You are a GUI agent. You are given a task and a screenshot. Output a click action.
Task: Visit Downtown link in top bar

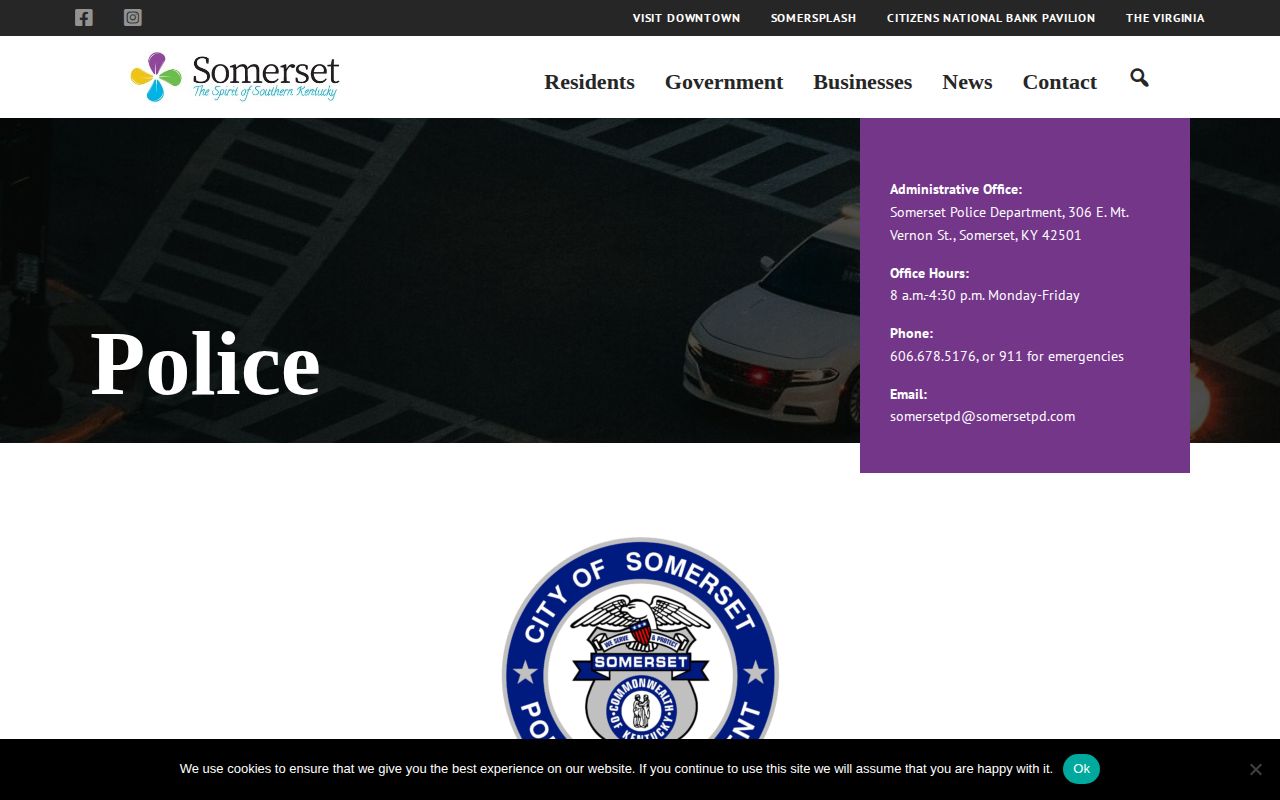point(686,18)
